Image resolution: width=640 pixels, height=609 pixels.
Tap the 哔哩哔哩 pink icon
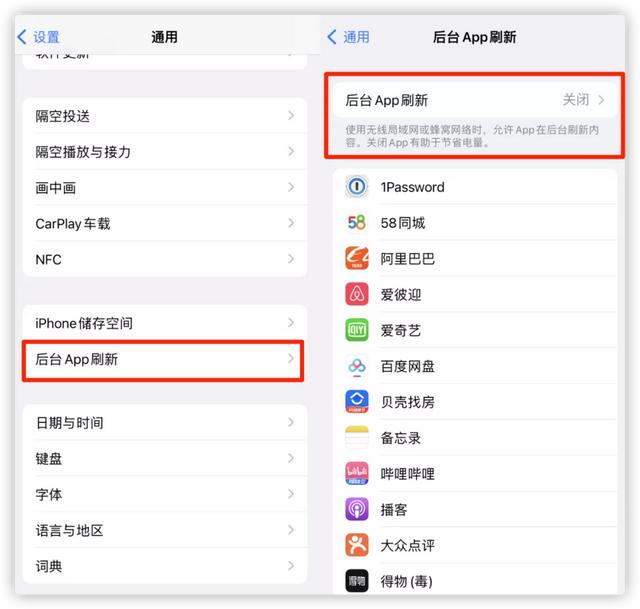click(x=357, y=473)
